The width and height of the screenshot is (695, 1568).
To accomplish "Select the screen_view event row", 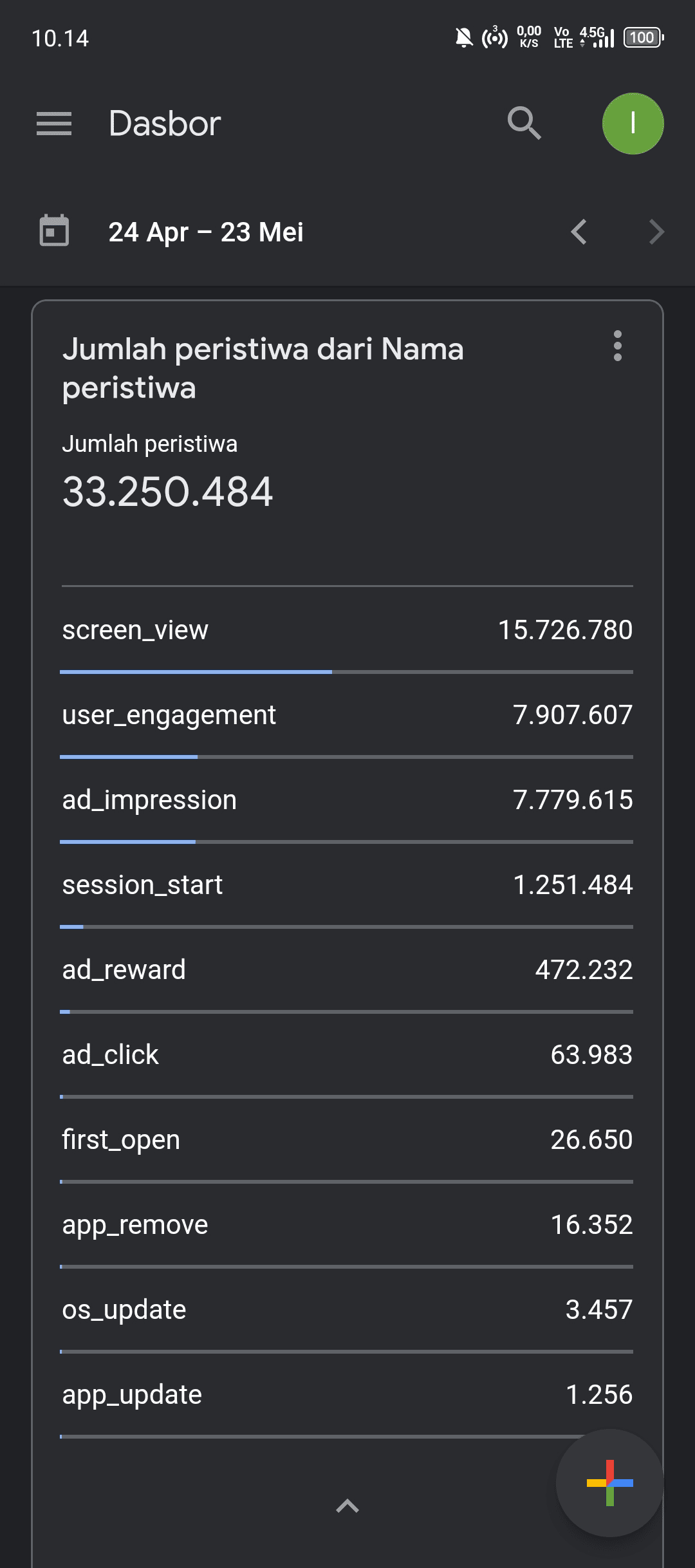I will [x=347, y=630].
